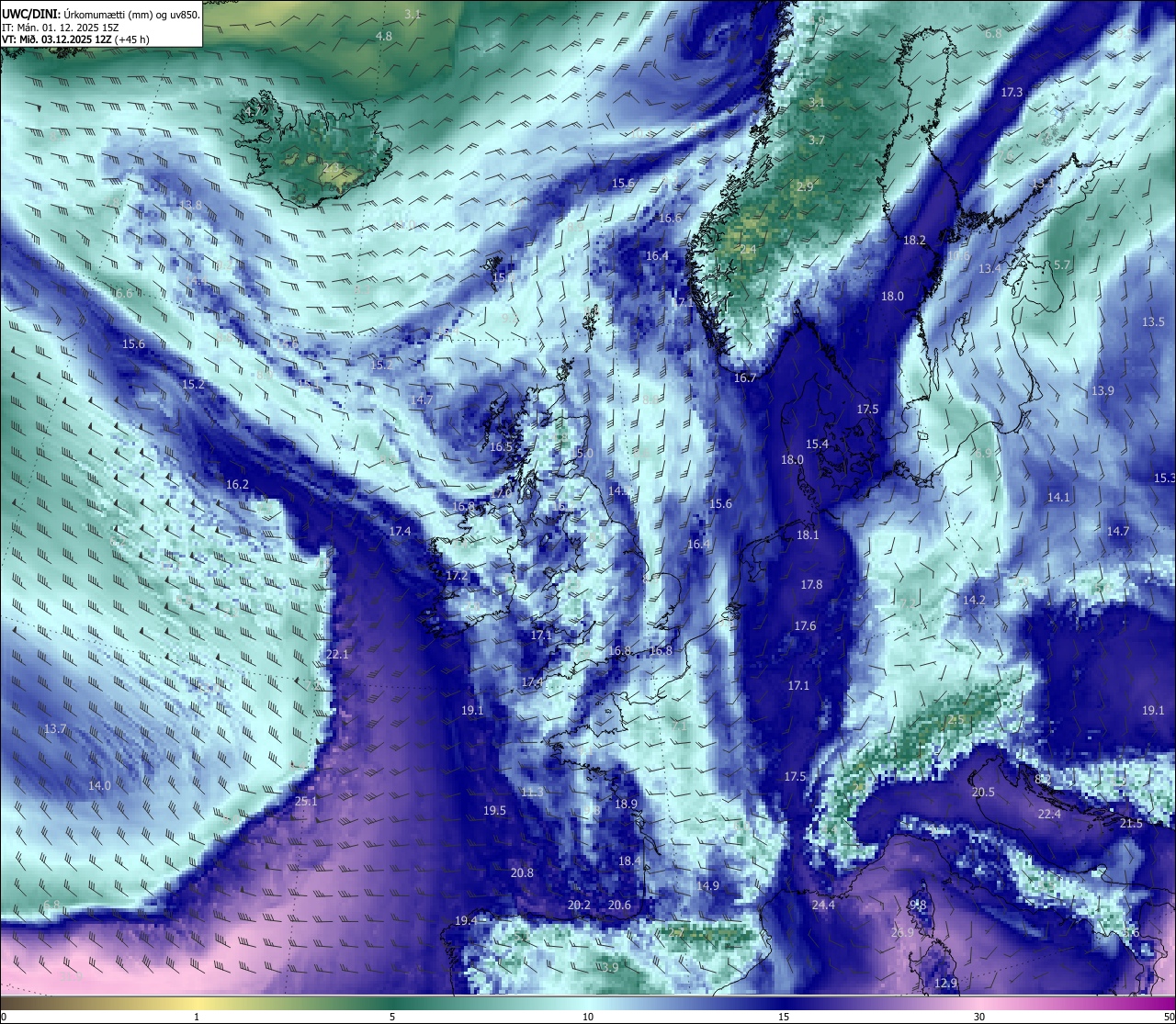
Task: Click the title text 'UWC/DINI: Úrkomumætti (mm) og uv850.'
Action: pyautogui.click(x=101, y=14)
